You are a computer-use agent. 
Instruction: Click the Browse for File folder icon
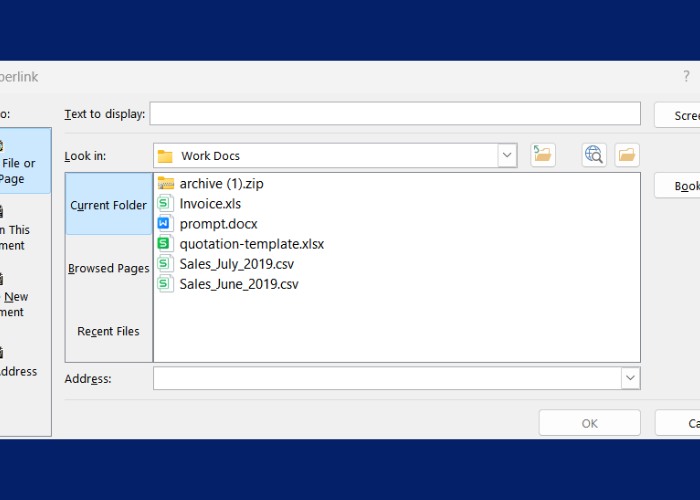coord(627,155)
